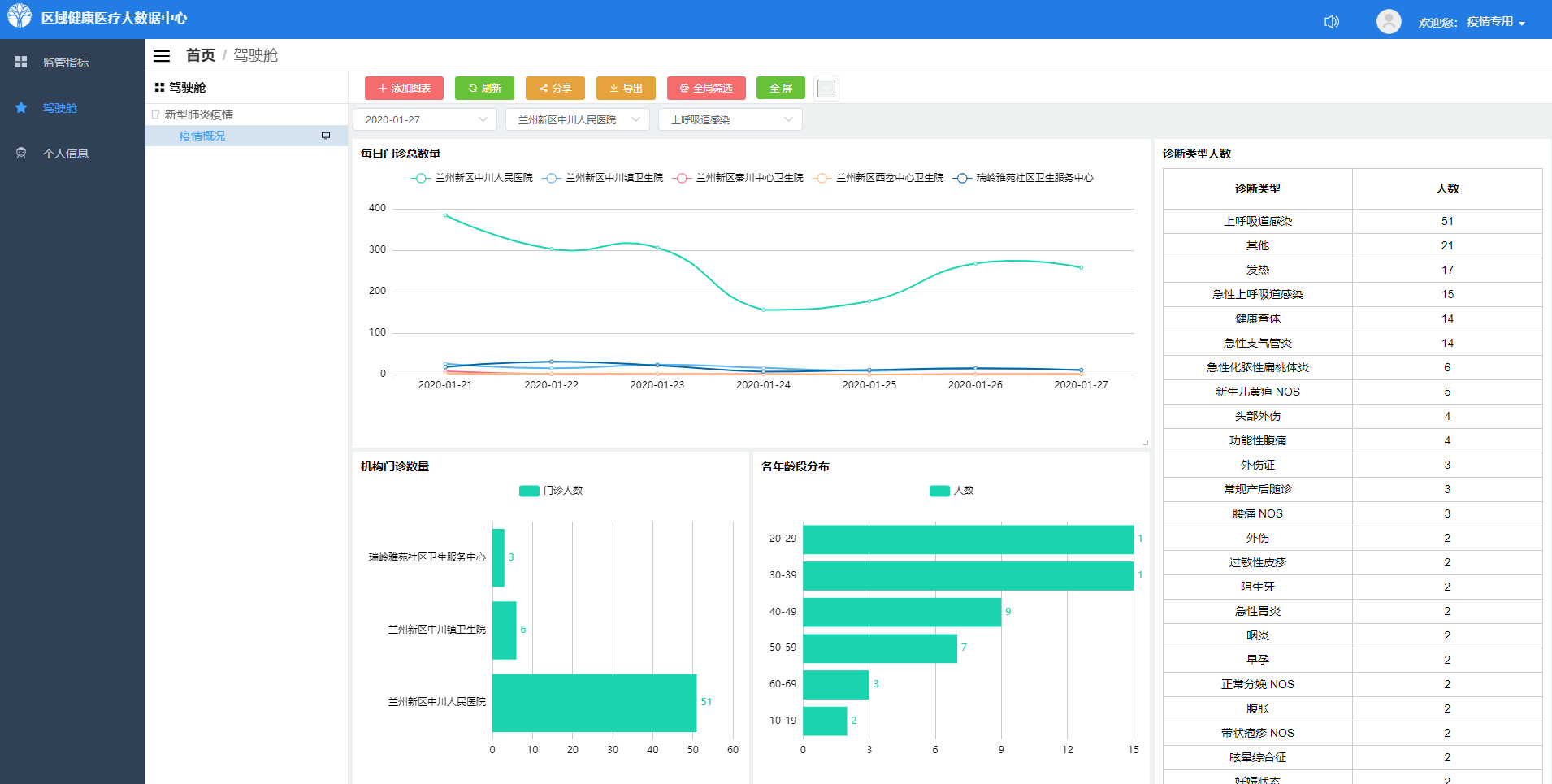
Task: Open the 上呼吸道感染 diagnosis dropdown
Action: [x=730, y=120]
